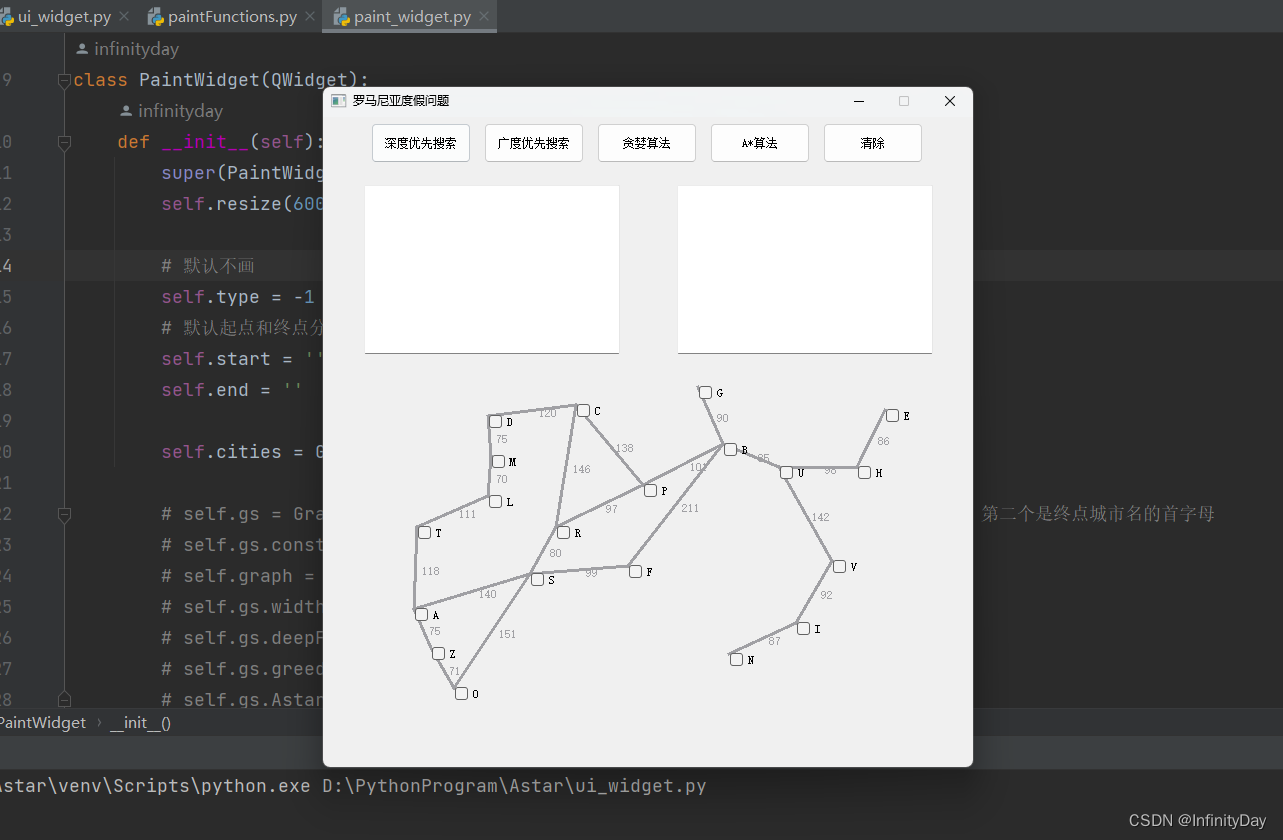
Task: Collapse comment block starting at # self.gs = Gra
Action: coord(64,514)
